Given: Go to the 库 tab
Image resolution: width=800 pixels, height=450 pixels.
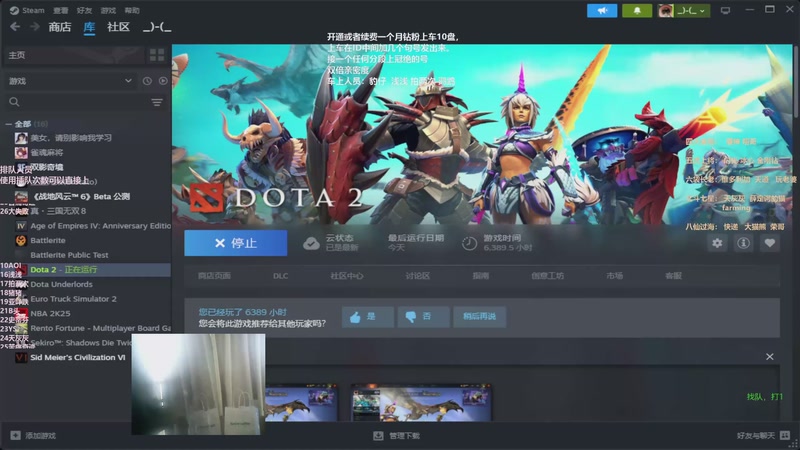Looking at the screenshot, I should tap(89, 27).
